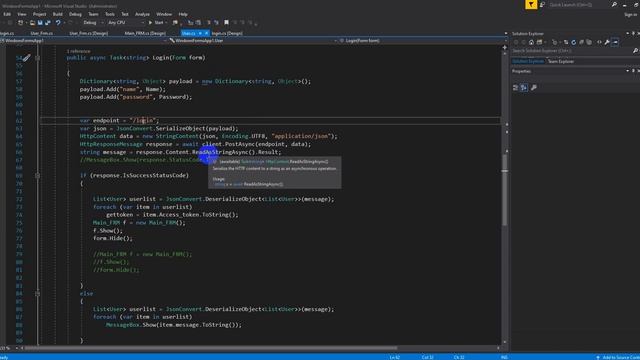Open the Edit menu
Viewport: 640px width, 360px height.
click(x=7, y=14)
